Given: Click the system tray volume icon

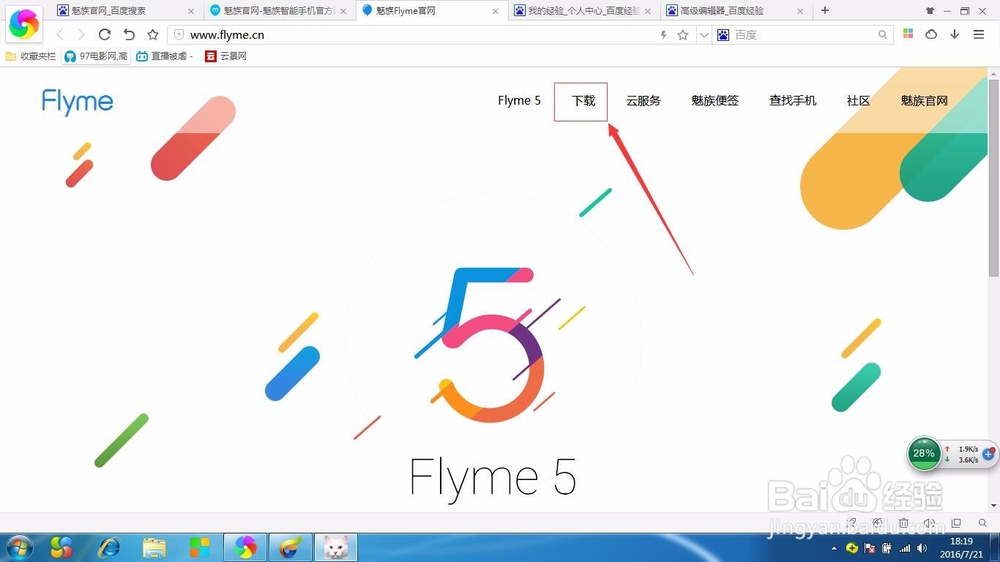Looking at the screenshot, I should click(922, 548).
